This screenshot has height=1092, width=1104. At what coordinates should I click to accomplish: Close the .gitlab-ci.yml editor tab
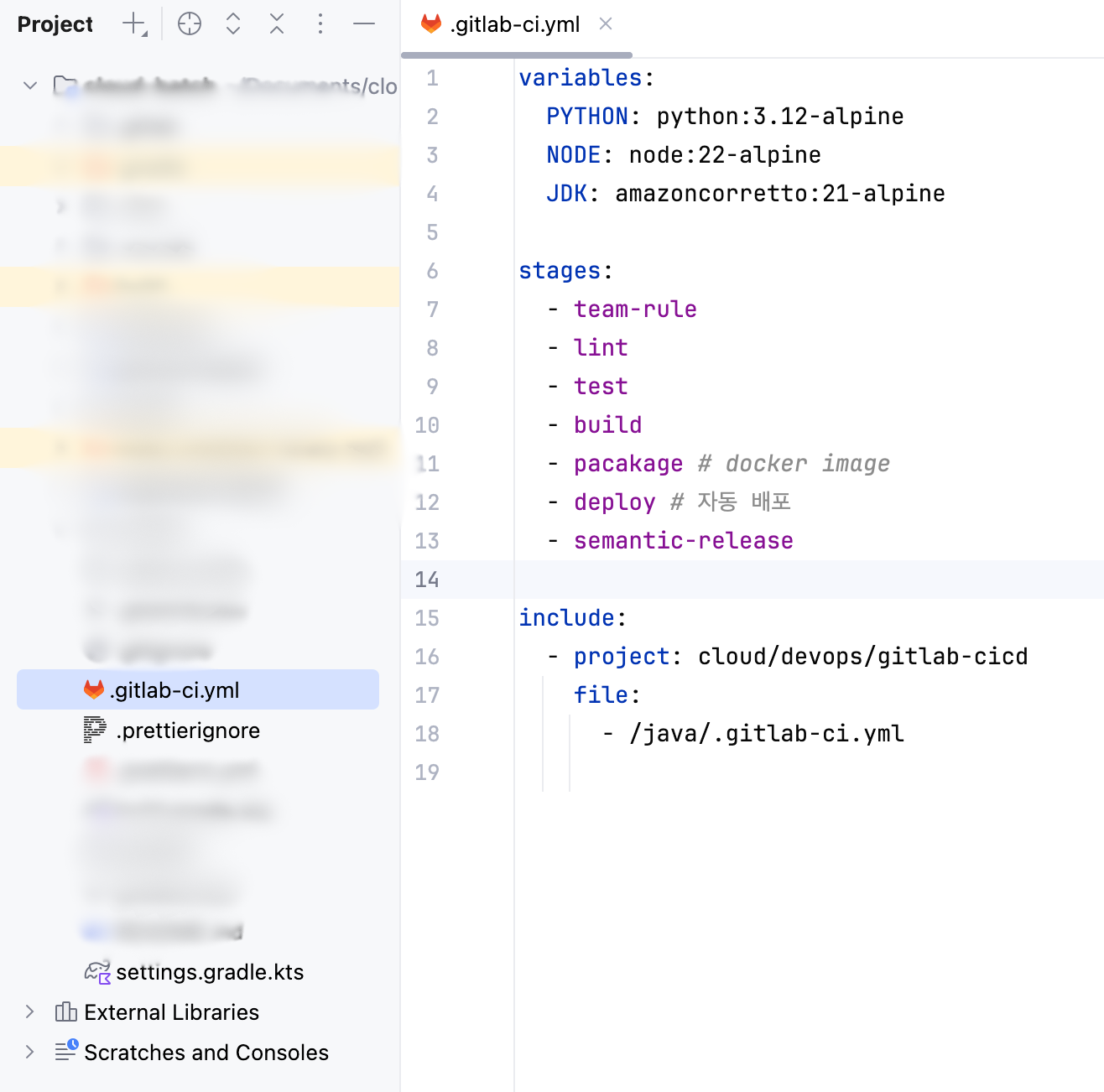point(606,24)
